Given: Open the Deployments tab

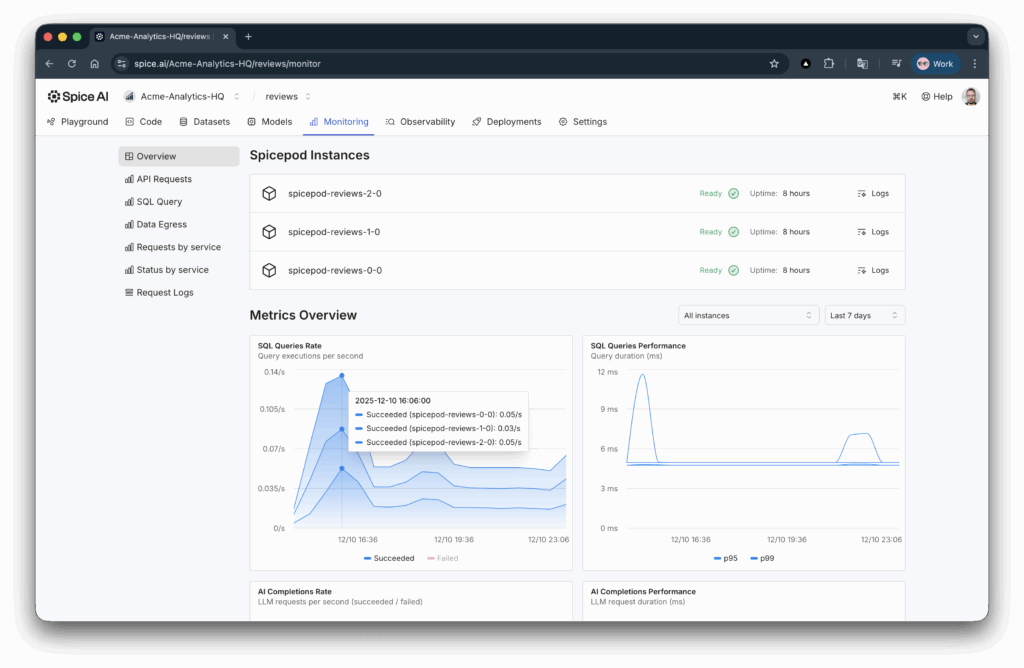Looking at the screenshot, I should tap(507, 122).
